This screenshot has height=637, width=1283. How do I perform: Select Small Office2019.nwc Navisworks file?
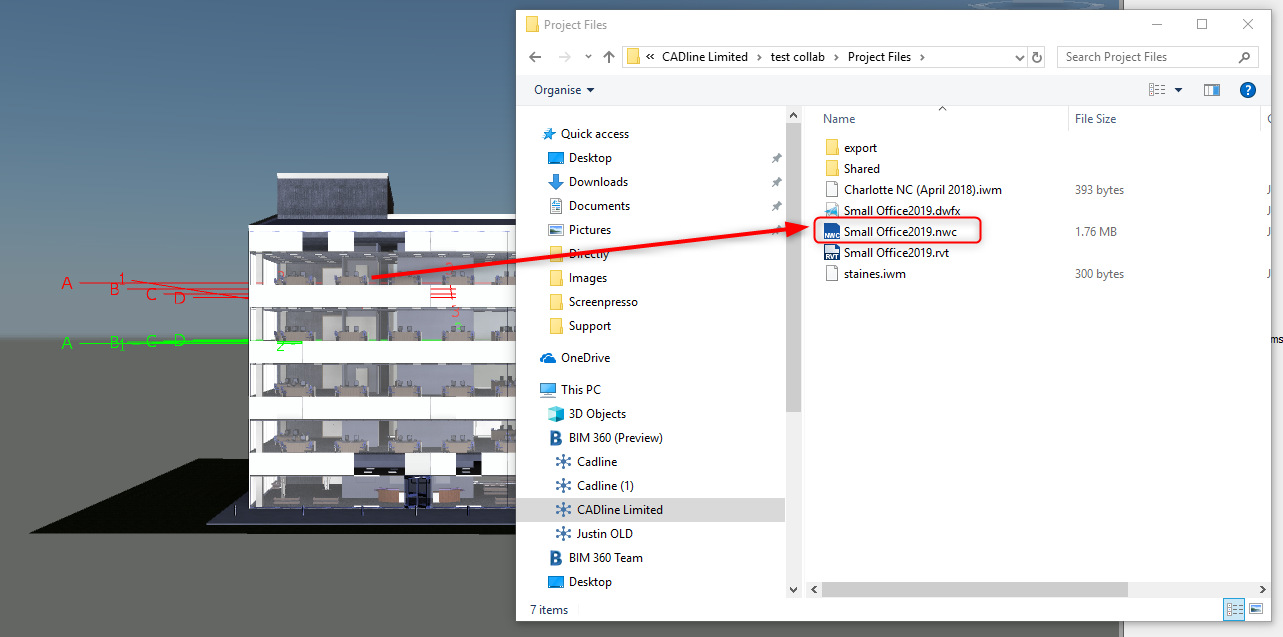(900, 232)
